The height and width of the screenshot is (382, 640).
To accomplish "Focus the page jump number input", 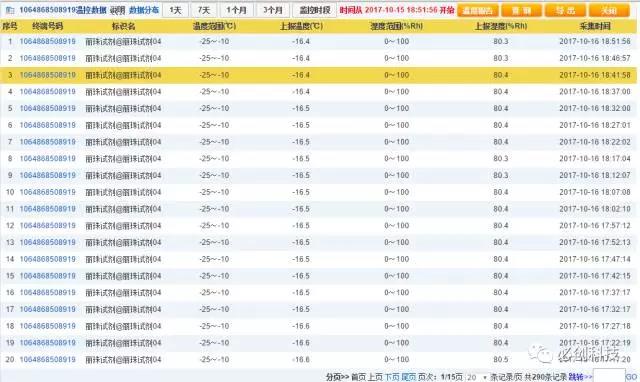I will (609, 376).
